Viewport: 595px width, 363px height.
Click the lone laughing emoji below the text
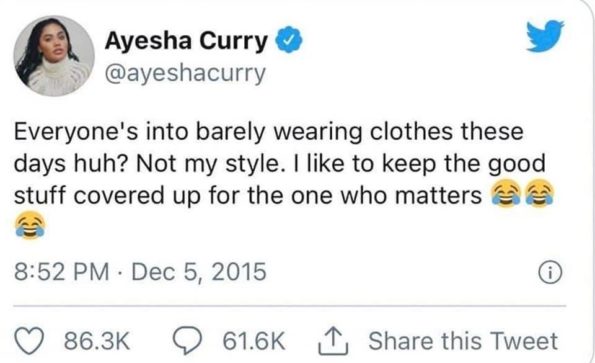(30, 225)
